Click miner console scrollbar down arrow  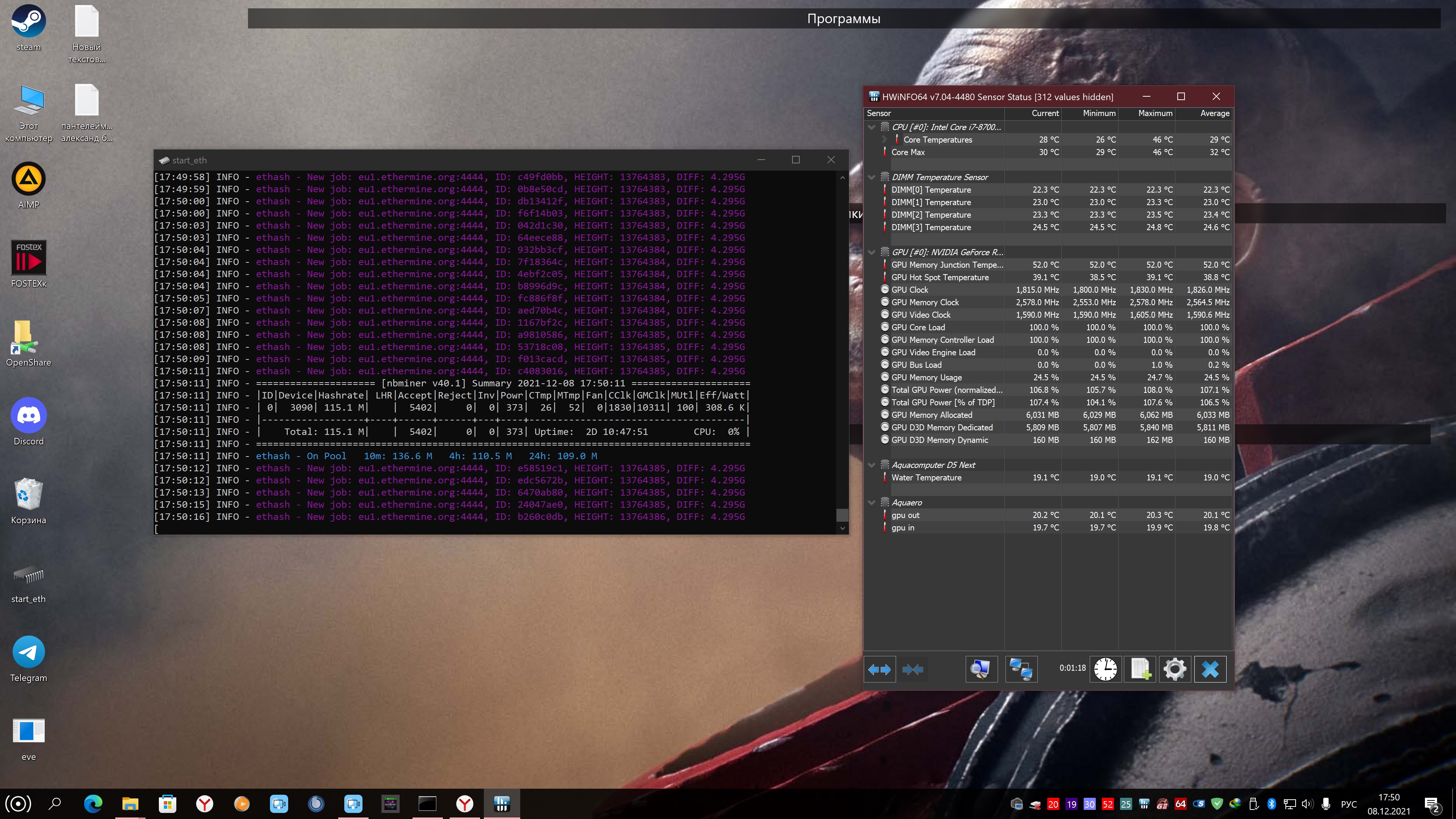point(842,529)
